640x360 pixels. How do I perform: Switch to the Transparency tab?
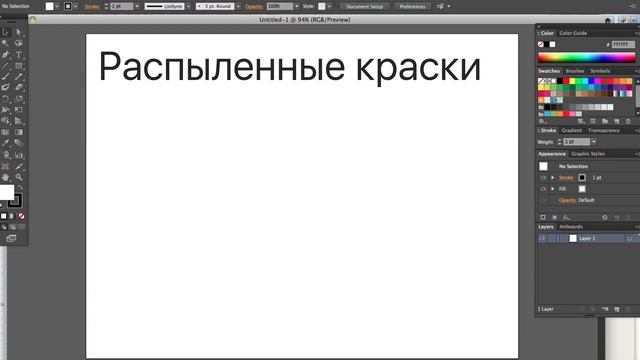[603, 131]
